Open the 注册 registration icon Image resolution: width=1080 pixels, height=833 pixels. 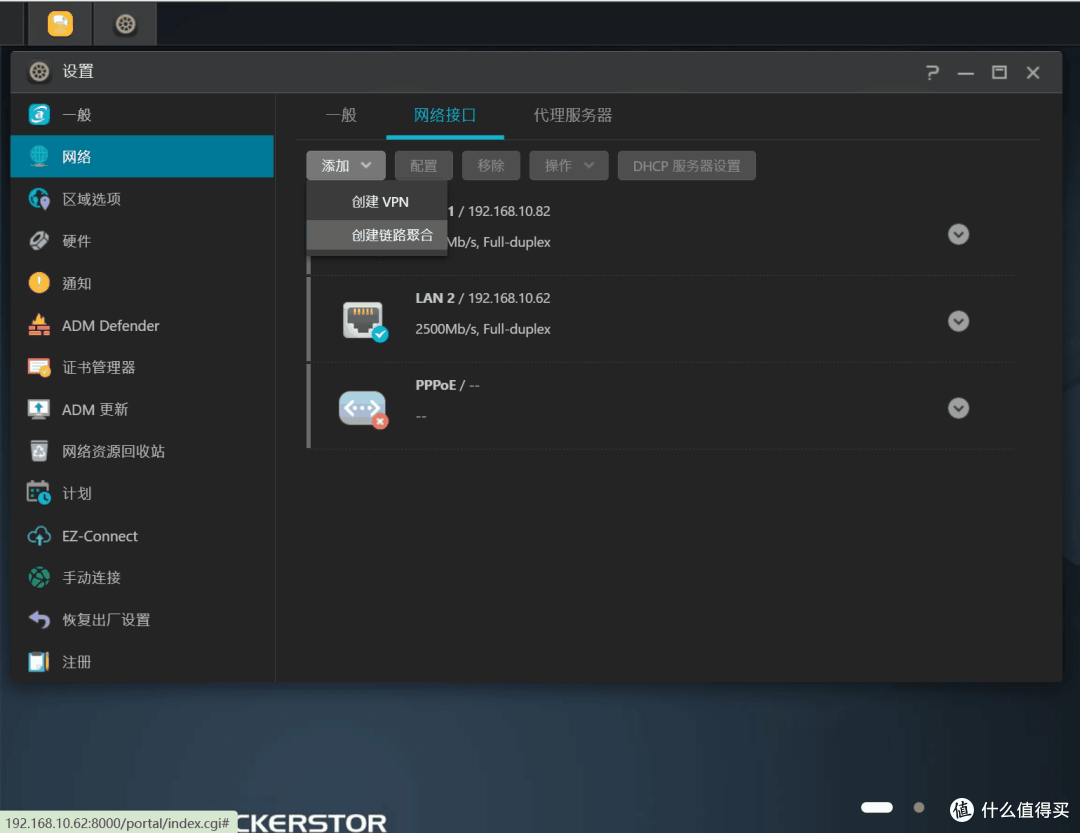pos(39,662)
